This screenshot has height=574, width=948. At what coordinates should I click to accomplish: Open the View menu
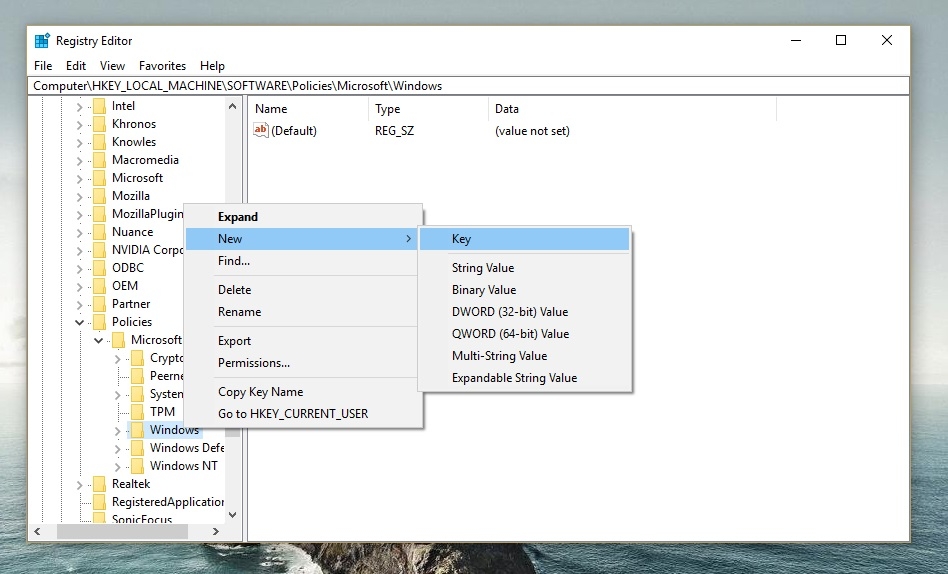pos(112,65)
